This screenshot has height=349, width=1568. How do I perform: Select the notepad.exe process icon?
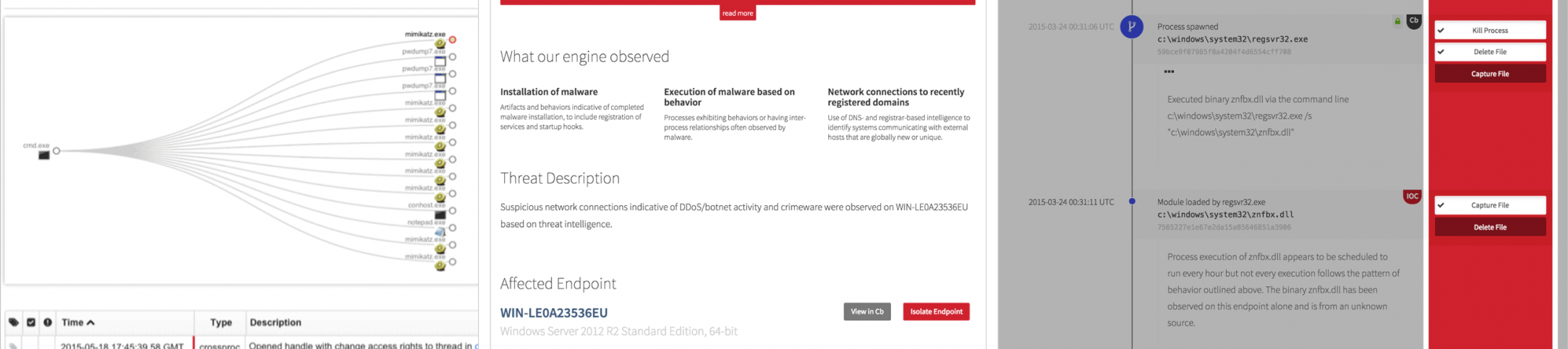tap(440, 232)
